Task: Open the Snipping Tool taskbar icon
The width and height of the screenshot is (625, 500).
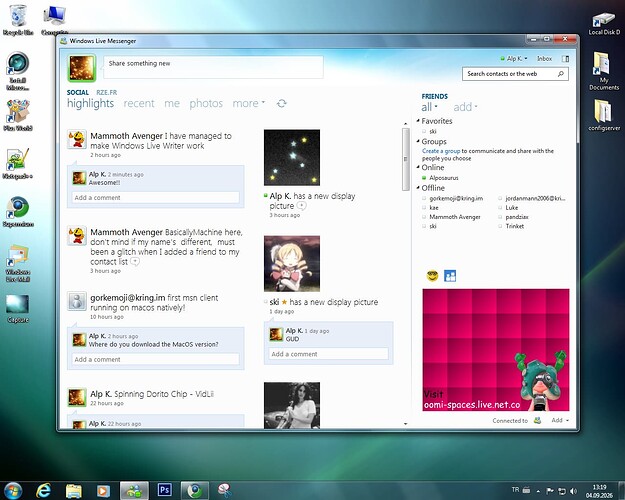Action: [224, 490]
